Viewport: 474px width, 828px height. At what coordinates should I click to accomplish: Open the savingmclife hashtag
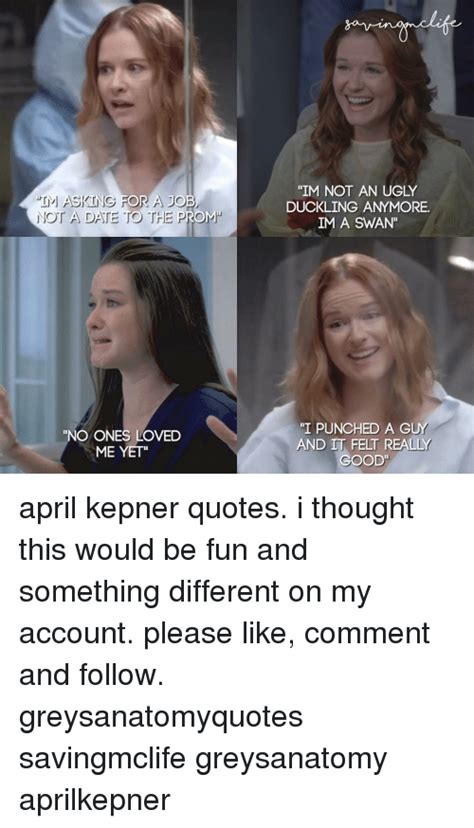102,758
